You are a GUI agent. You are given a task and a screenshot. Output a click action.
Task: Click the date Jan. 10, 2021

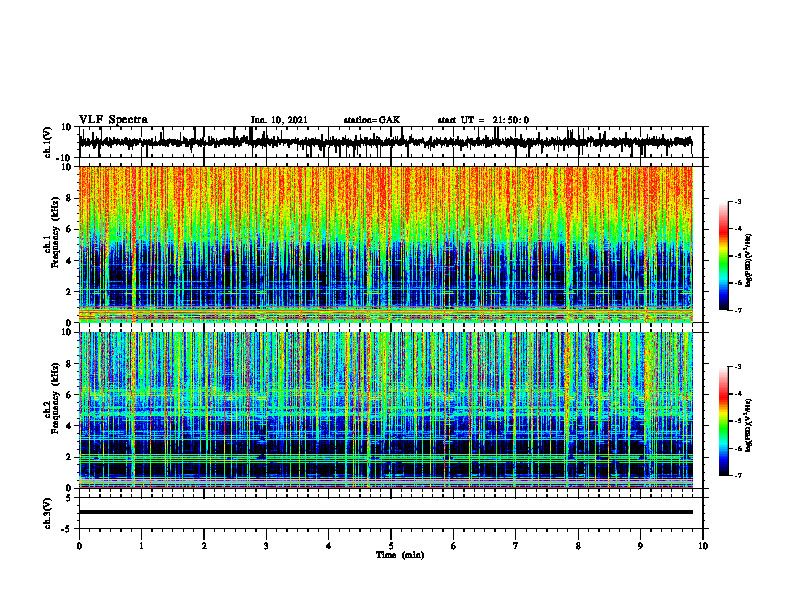pos(279,120)
